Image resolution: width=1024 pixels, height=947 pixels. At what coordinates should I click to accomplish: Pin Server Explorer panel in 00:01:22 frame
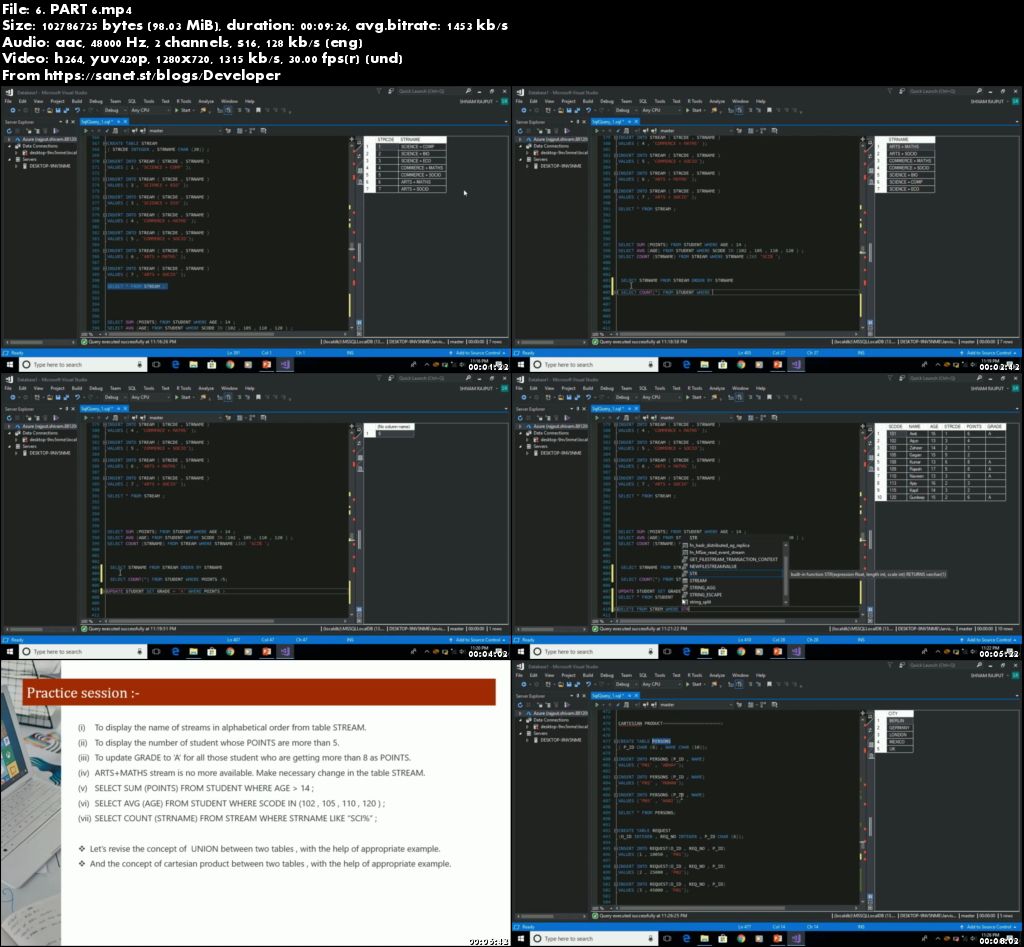pos(67,121)
